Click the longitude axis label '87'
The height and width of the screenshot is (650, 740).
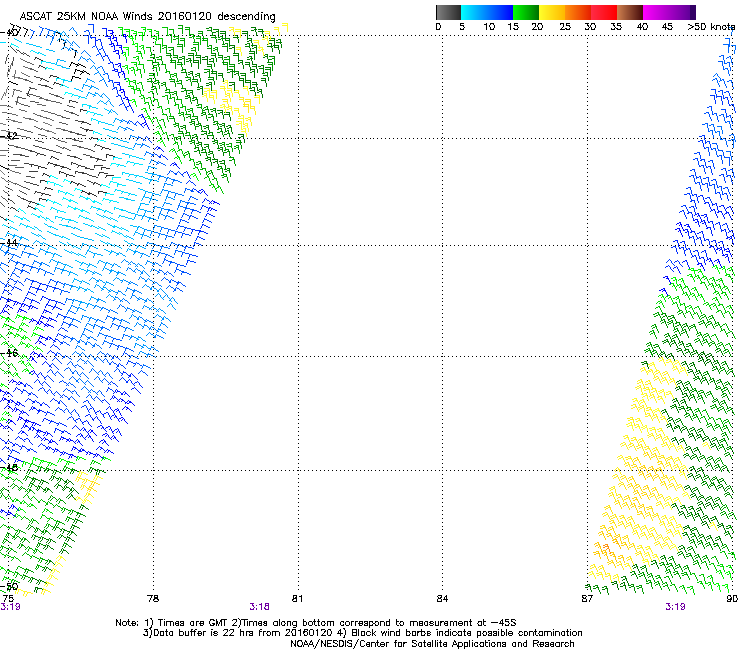(x=587, y=599)
